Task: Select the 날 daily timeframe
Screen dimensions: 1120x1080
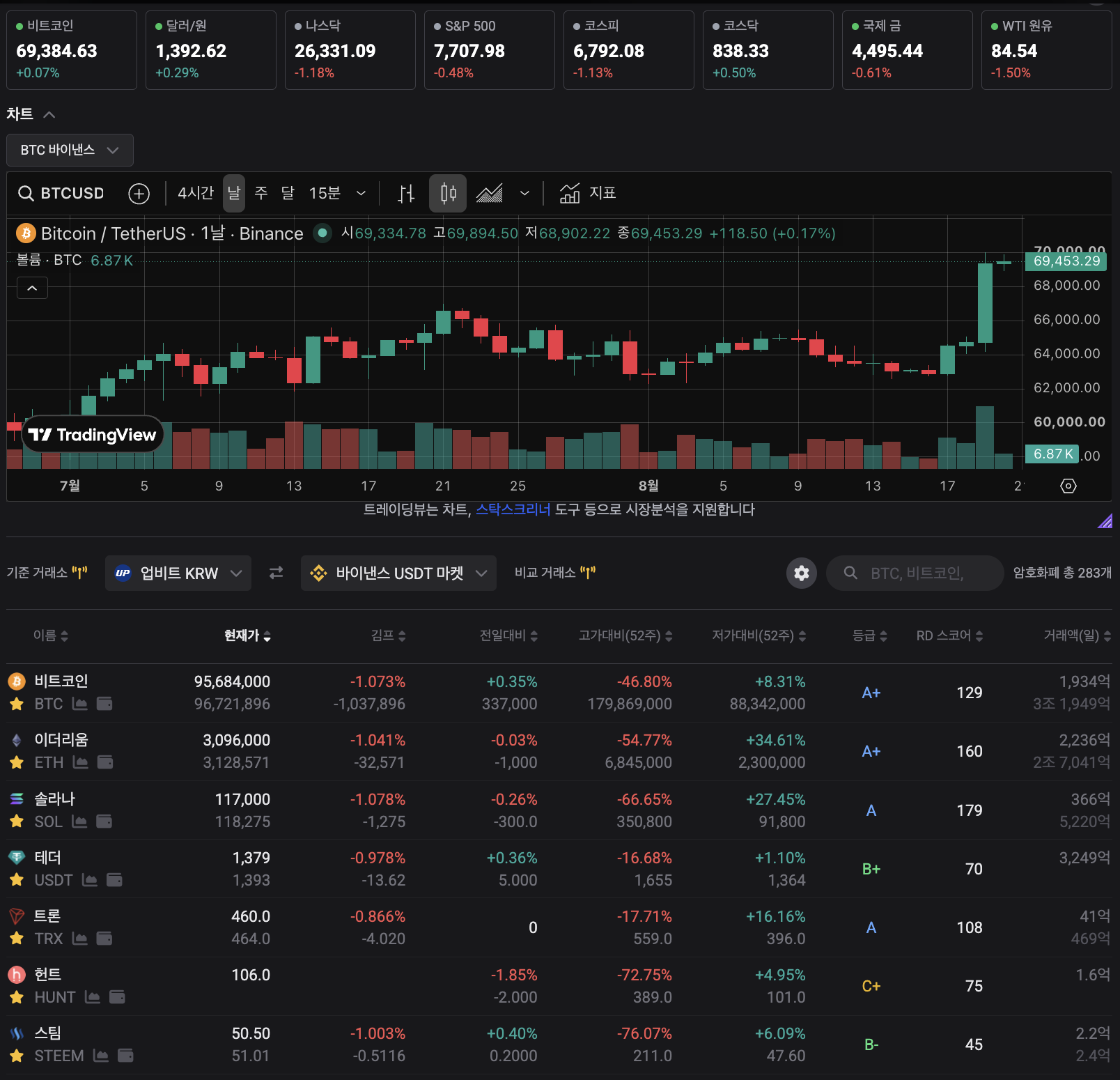Action: pyautogui.click(x=234, y=193)
